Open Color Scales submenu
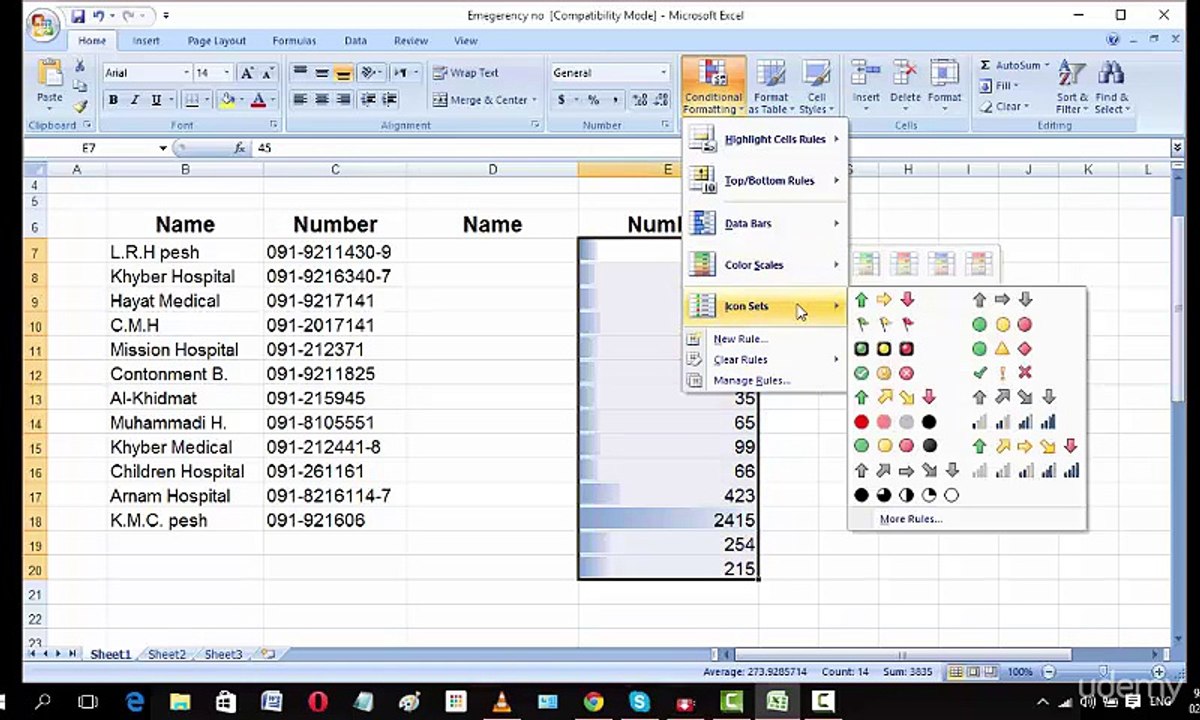The height and width of the screenshot is (720, 1200). [x=766, y=265]
